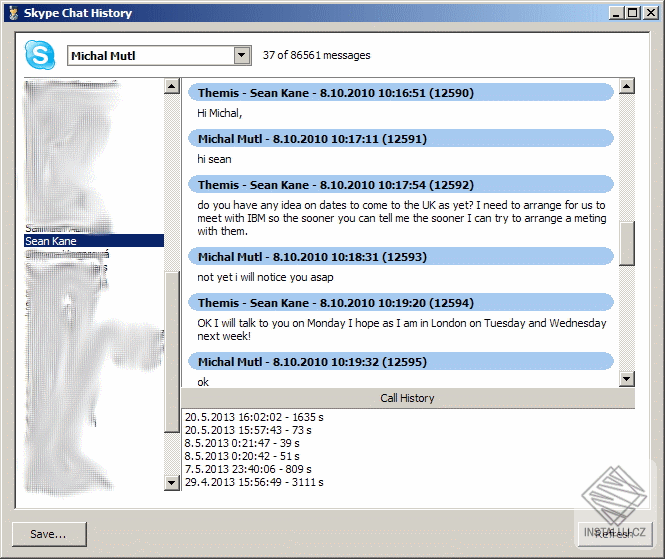665x559 pixels.
Task: Click the '37 of 86561 messages' counter
Action: 316,55
